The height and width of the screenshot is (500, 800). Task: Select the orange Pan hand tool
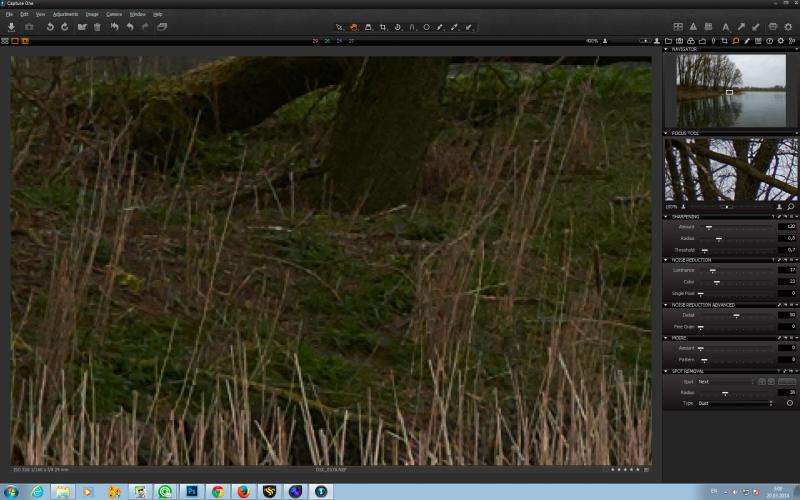coord(354,27)
